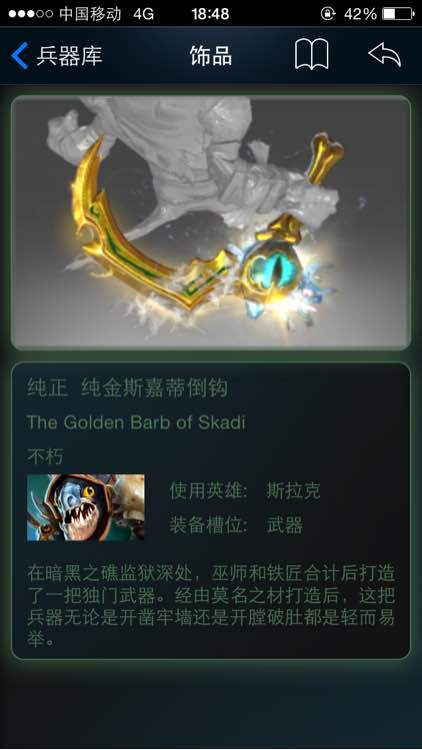Viewport: 422px width, 750px height.
Task: Tap the 饰品 page title
Action: (211, 56)
